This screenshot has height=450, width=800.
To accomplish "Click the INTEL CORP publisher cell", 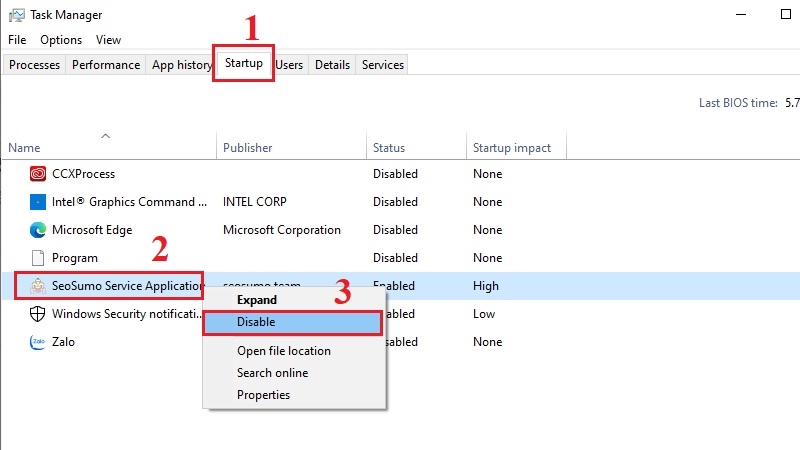I will (x=255, y=202).
